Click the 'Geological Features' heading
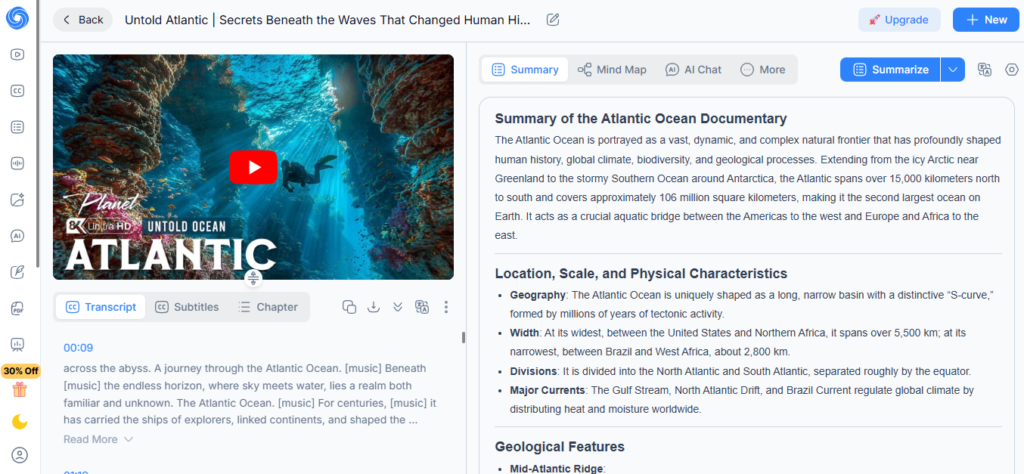The image size is (1024, 474). pyautogui.click(x=560, y=447)
